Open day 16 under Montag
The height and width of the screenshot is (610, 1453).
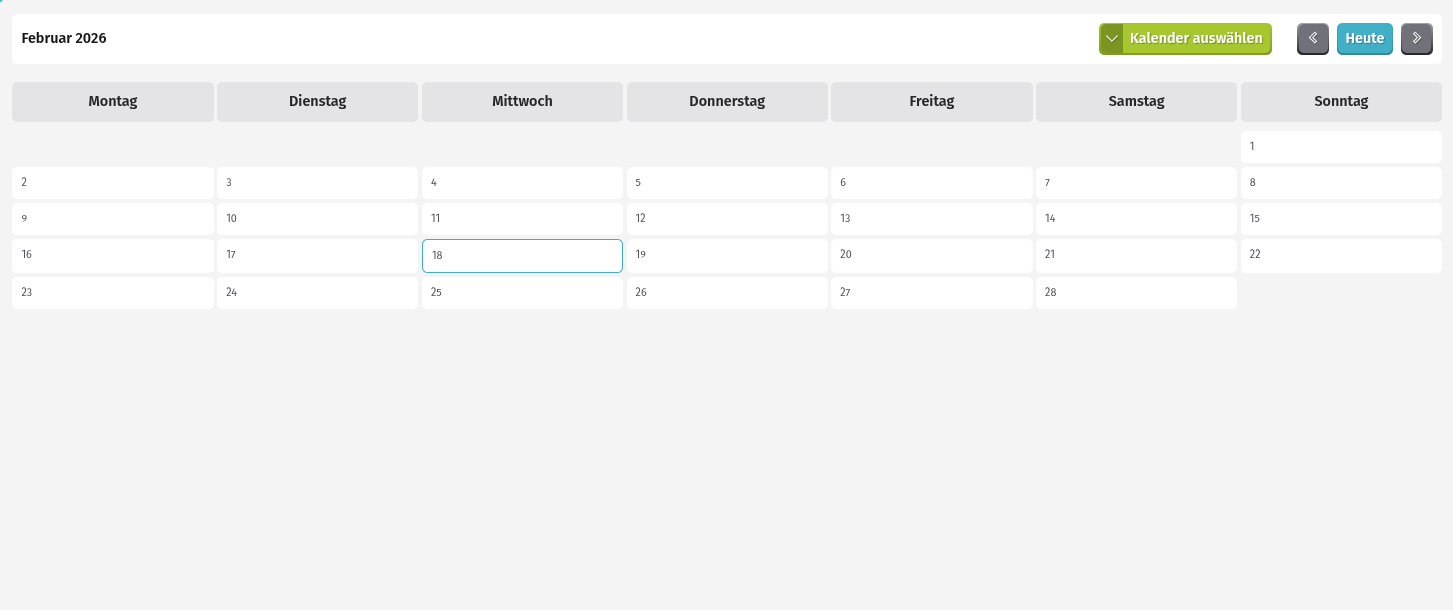112,255
